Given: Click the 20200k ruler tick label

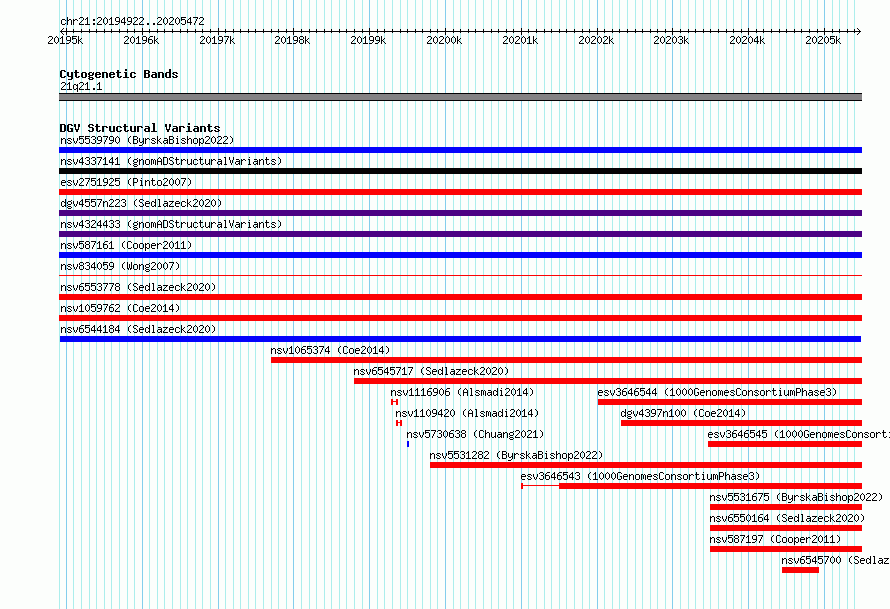Looking at the screenshot, I should (444, 40).
